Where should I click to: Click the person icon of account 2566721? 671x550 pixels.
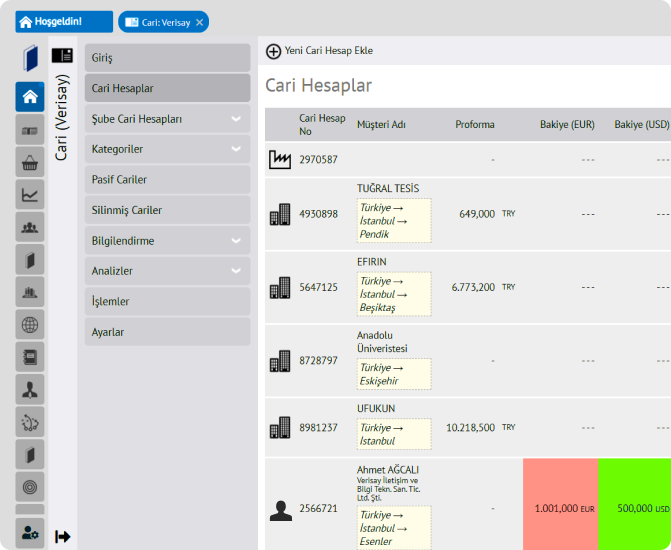(x=281, y=510)
